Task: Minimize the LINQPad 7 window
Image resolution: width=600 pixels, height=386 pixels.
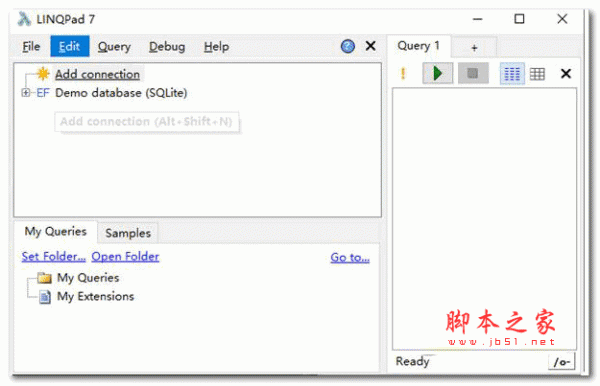Action: coord(477,19)
